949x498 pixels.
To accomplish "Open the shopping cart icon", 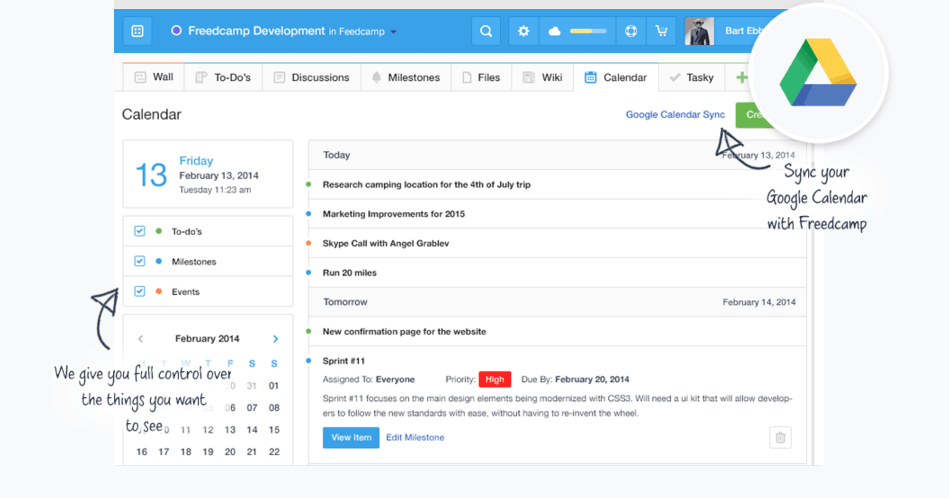I will [x=662, y=31].
